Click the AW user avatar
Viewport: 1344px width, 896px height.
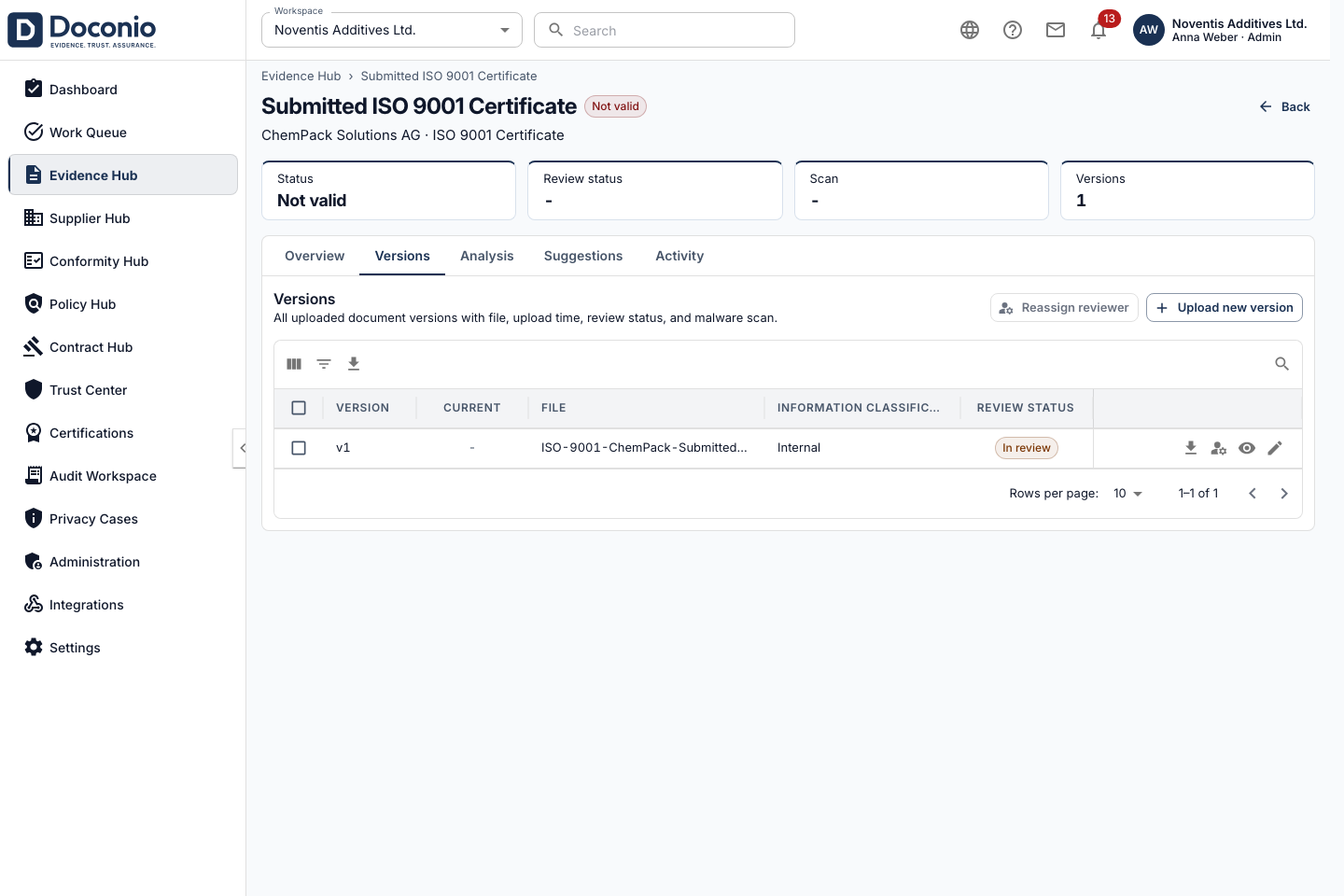pos(1149,30)
